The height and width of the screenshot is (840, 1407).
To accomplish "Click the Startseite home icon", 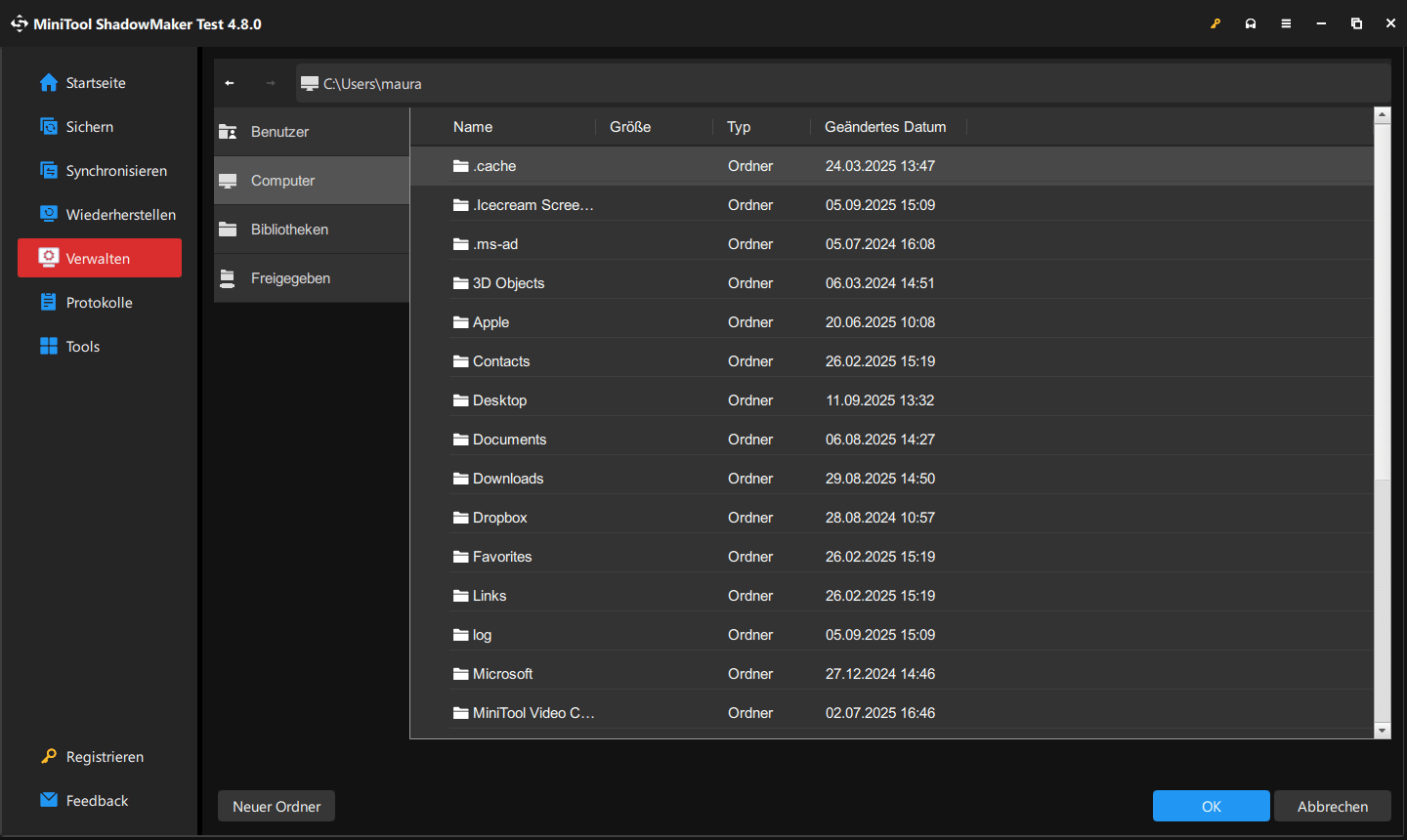I will point(49,83).
